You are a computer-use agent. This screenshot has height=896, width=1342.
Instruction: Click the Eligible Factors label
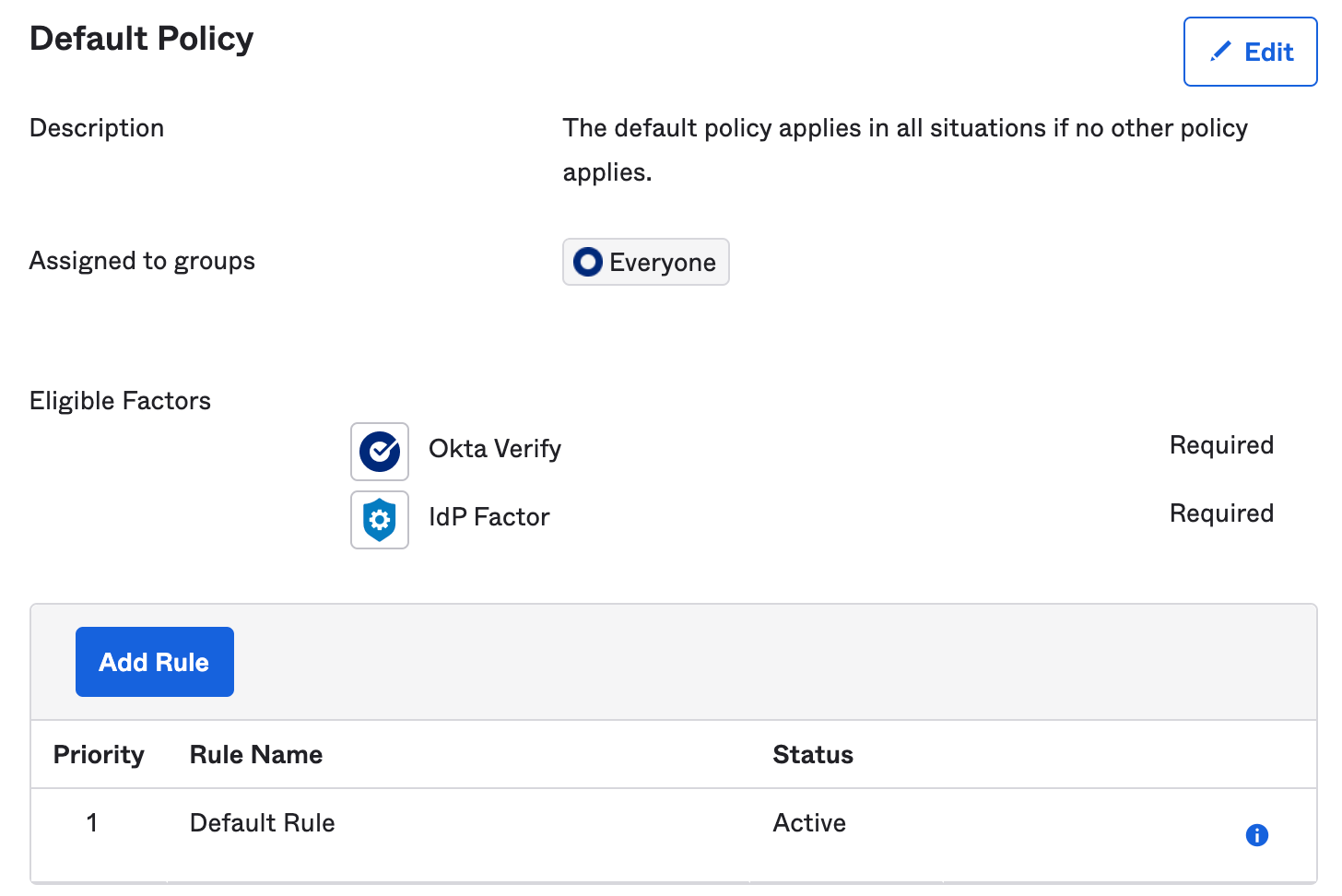pyautogui.click(x=121, y=401)
